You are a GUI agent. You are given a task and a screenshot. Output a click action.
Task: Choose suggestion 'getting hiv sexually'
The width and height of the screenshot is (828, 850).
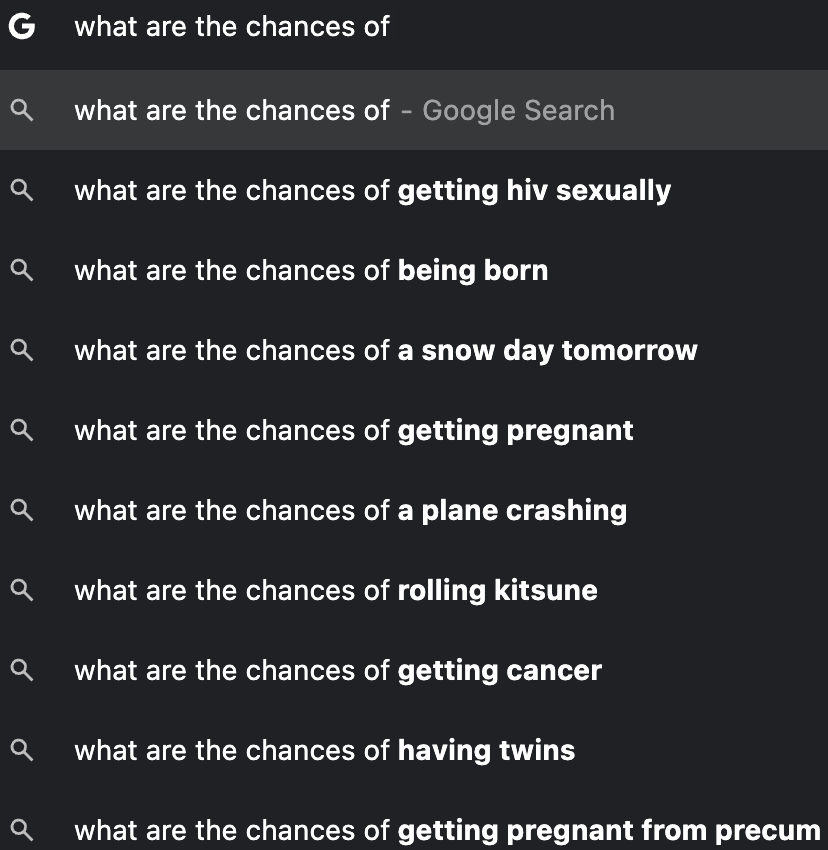(x=372, y=191)
